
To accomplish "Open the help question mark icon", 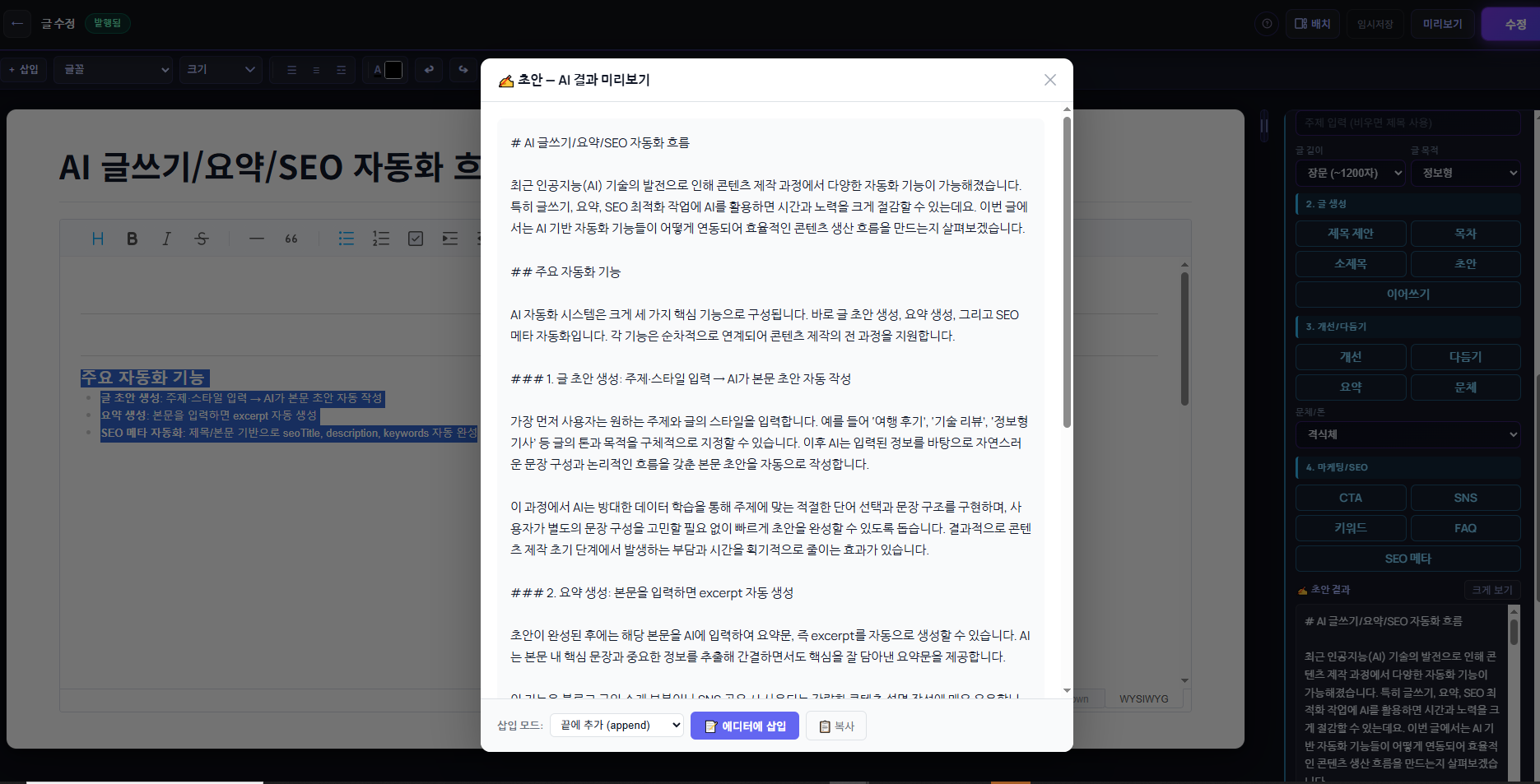I will coord(1267,24).
